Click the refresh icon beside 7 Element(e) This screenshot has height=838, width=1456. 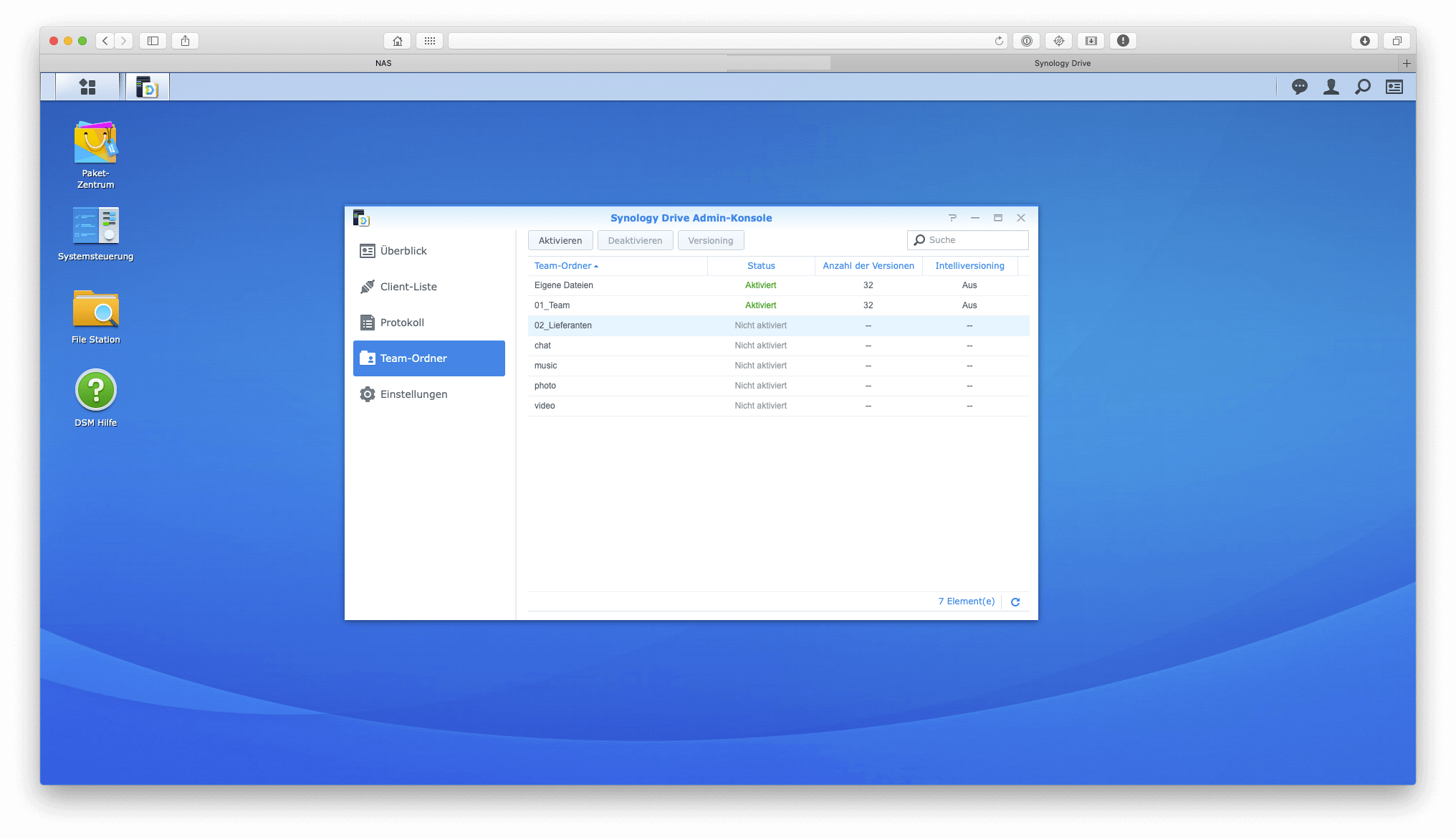[1015, 601]
